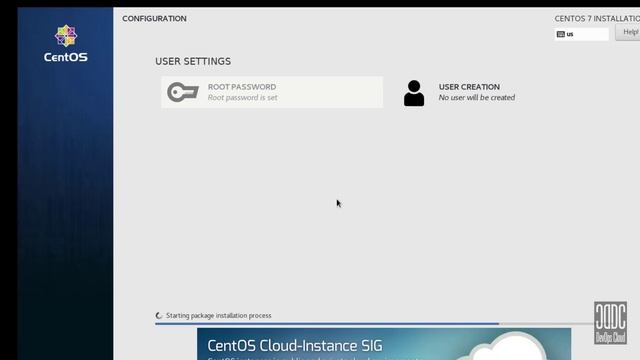640x360 pixels.
Task: Click the USER SETTINGS heading
Action: [x=193, y=61]
